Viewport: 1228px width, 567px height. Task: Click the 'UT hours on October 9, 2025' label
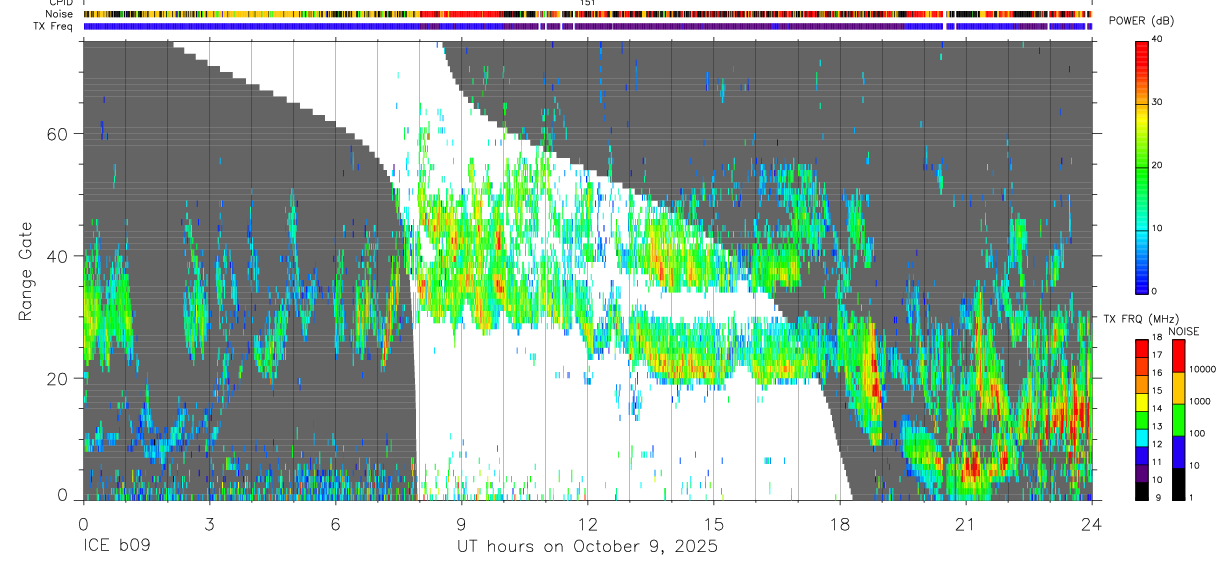pos(587,547)
